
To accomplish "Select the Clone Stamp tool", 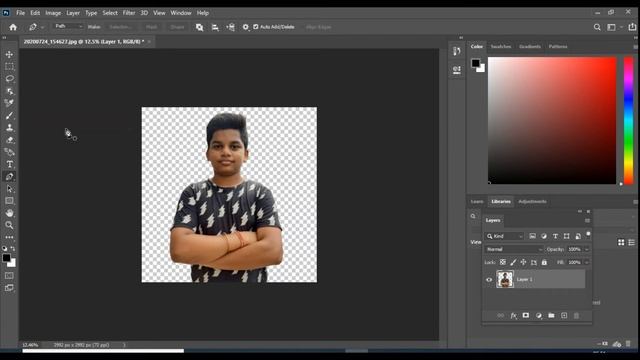I will click(9, 128).
